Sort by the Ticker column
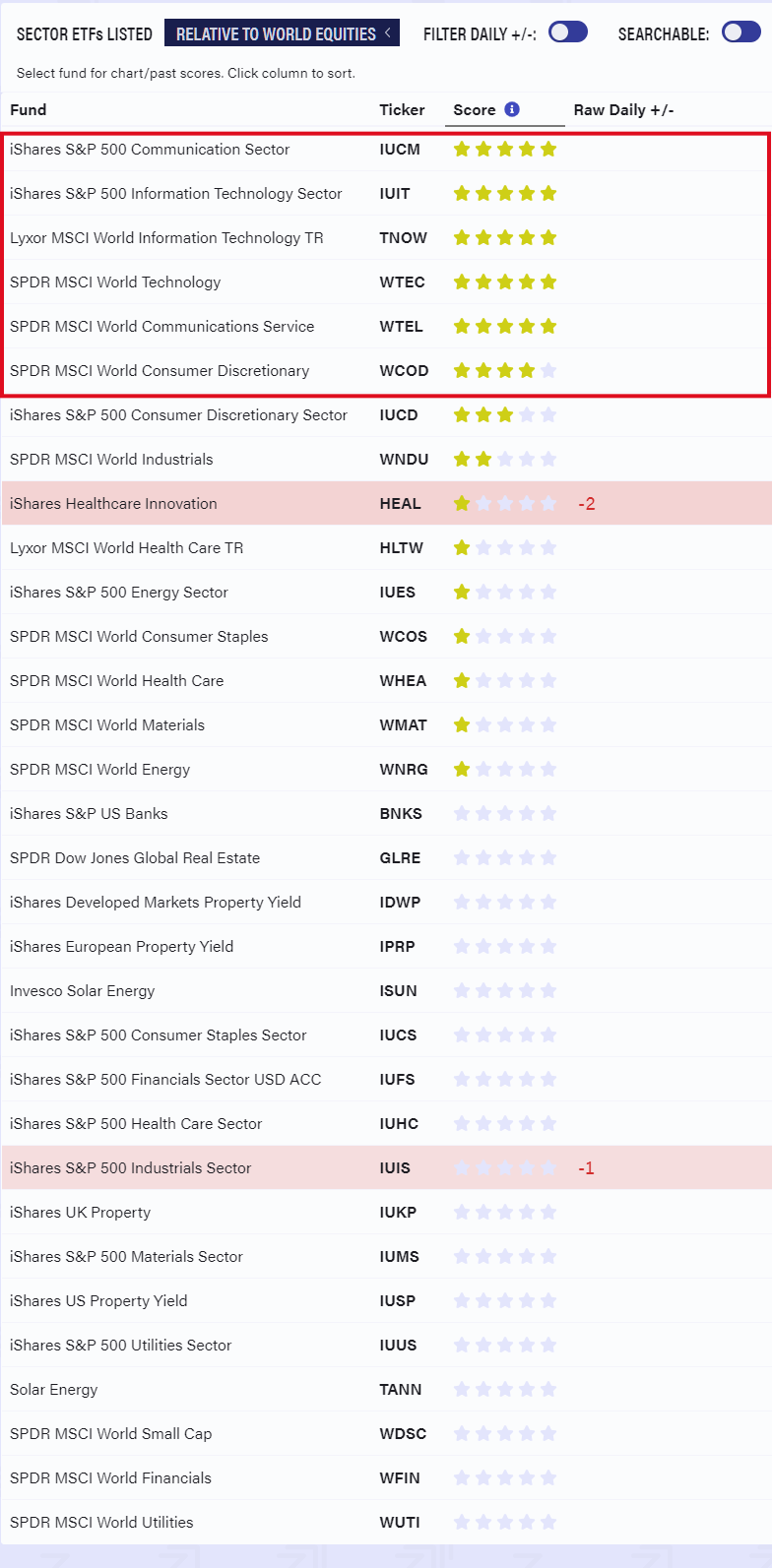This screenshot has height=1568, width=772. [x=402, y=109]
